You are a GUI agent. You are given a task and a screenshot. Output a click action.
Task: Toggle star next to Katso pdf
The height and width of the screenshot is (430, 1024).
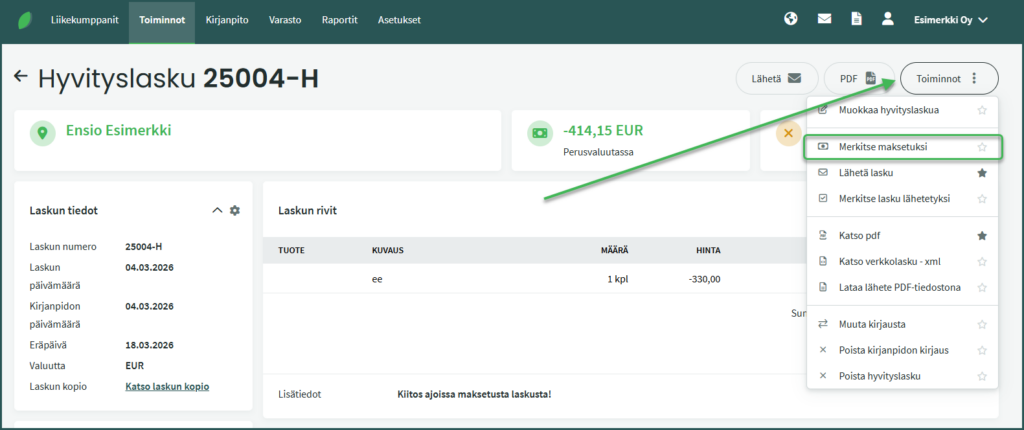pyautogui.click(x=982, y=236)
